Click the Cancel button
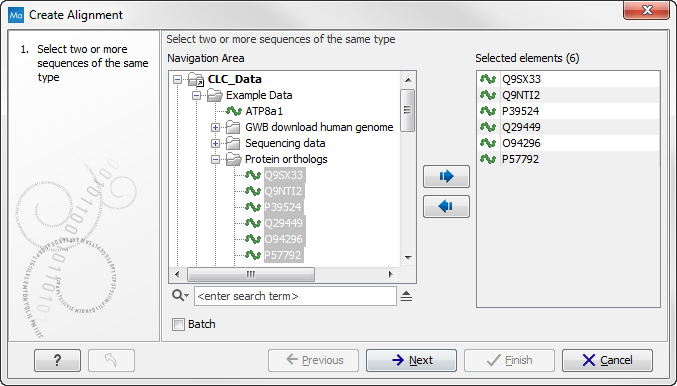 tap(607, 360)
